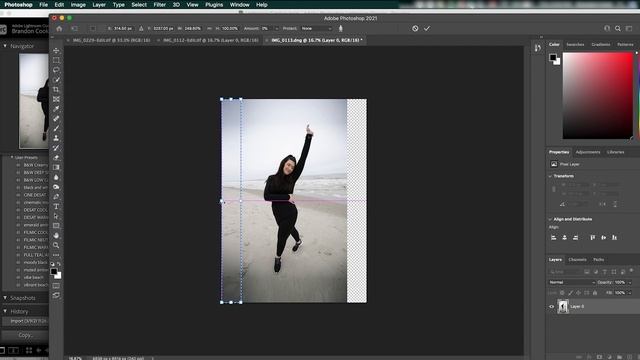The height and width of the screenshot is (360, 640).
Task: Select the Horizontal Type tool
Action: tap(56, 207)
